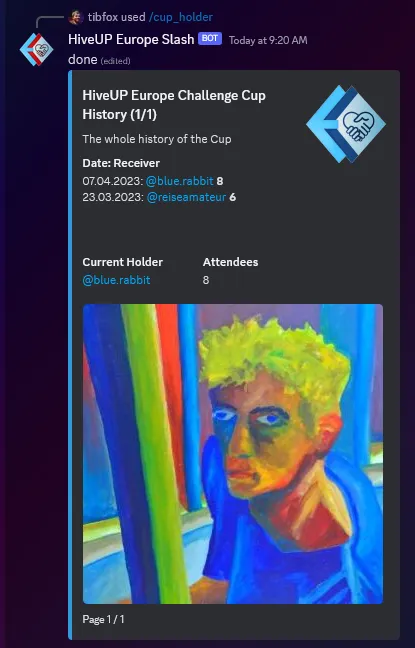Click @blue.rabbit under Current Holder
The width and height of the screenshot is (415, 648).
(116, 280)
